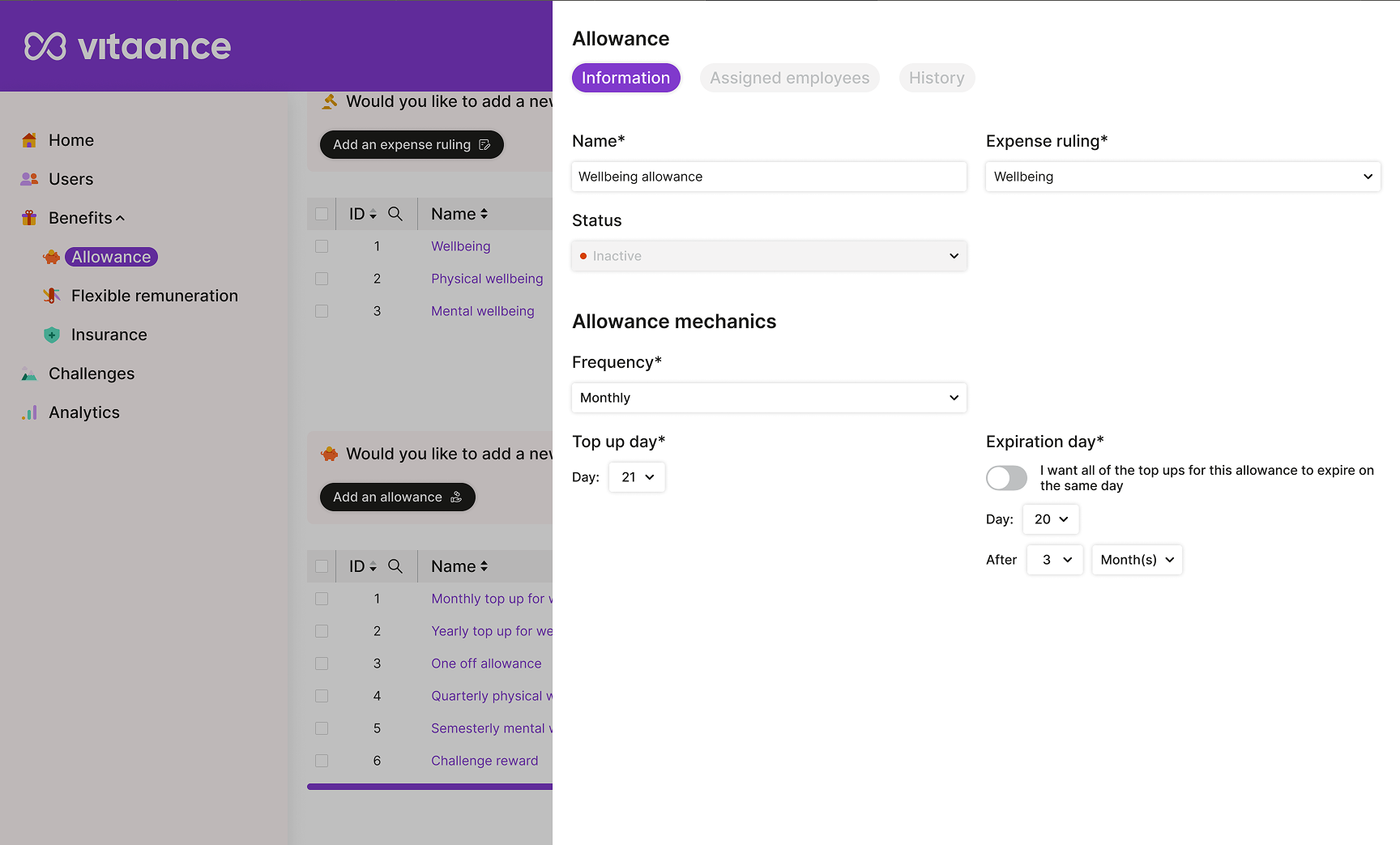Check the Wellbeing row checkbox
1400x845 pixels.
click(x=322, y=245)
